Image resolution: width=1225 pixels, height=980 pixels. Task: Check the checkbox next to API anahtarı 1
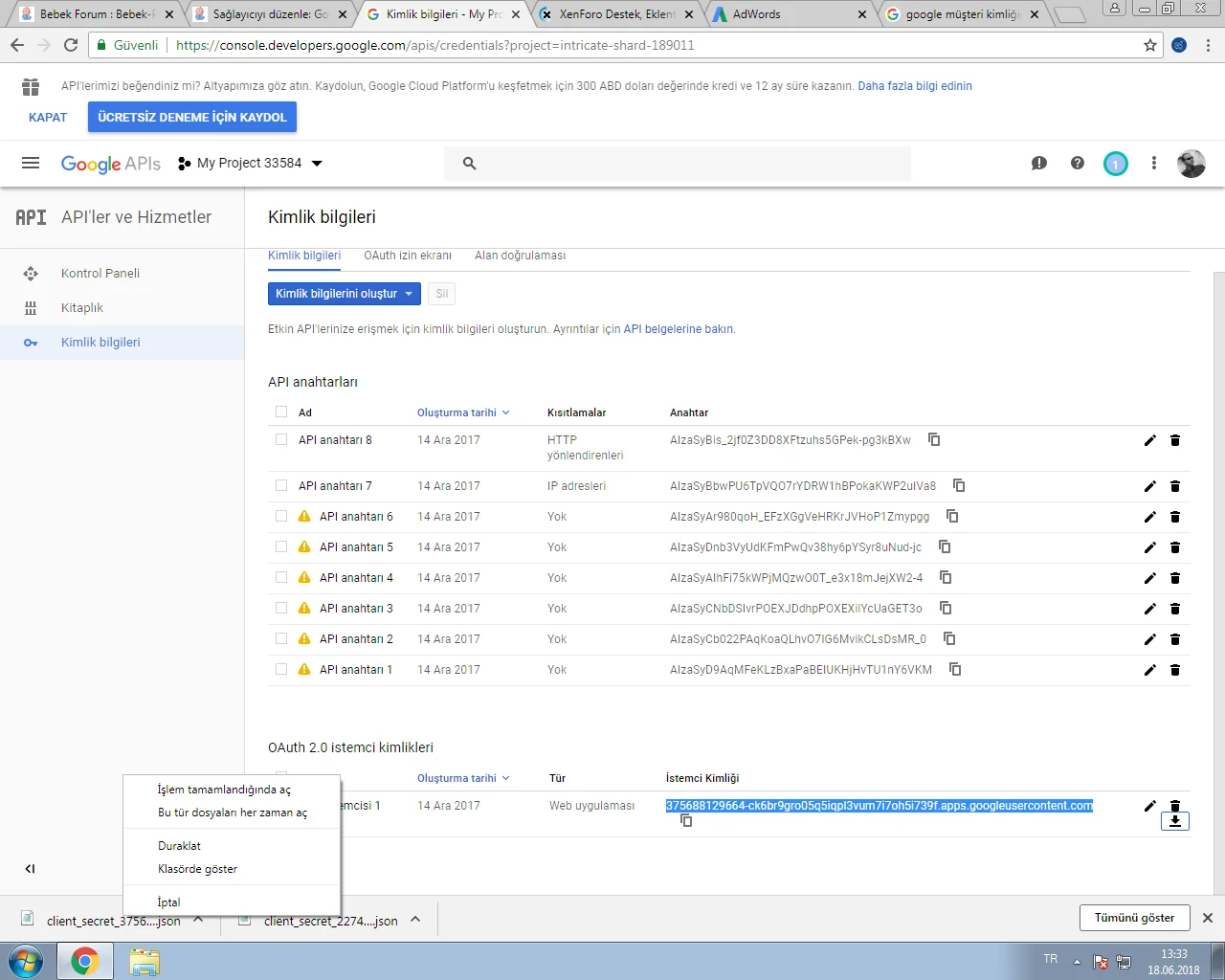tap(280, 669)
